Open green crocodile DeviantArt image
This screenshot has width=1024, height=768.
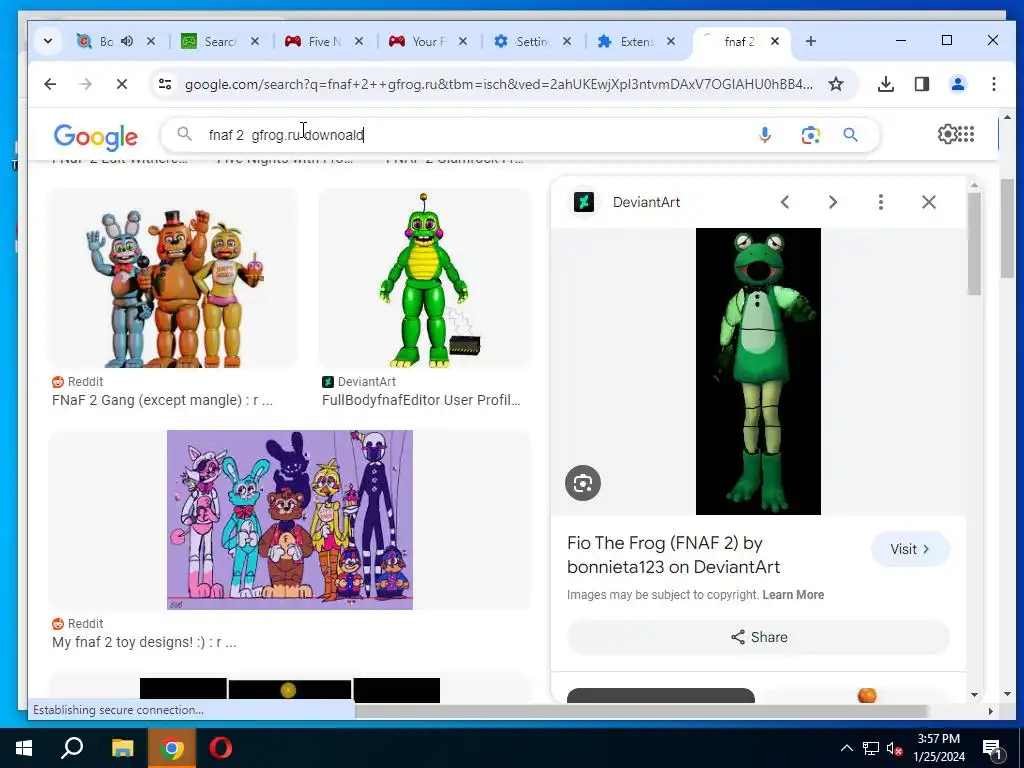coord(424,278)
